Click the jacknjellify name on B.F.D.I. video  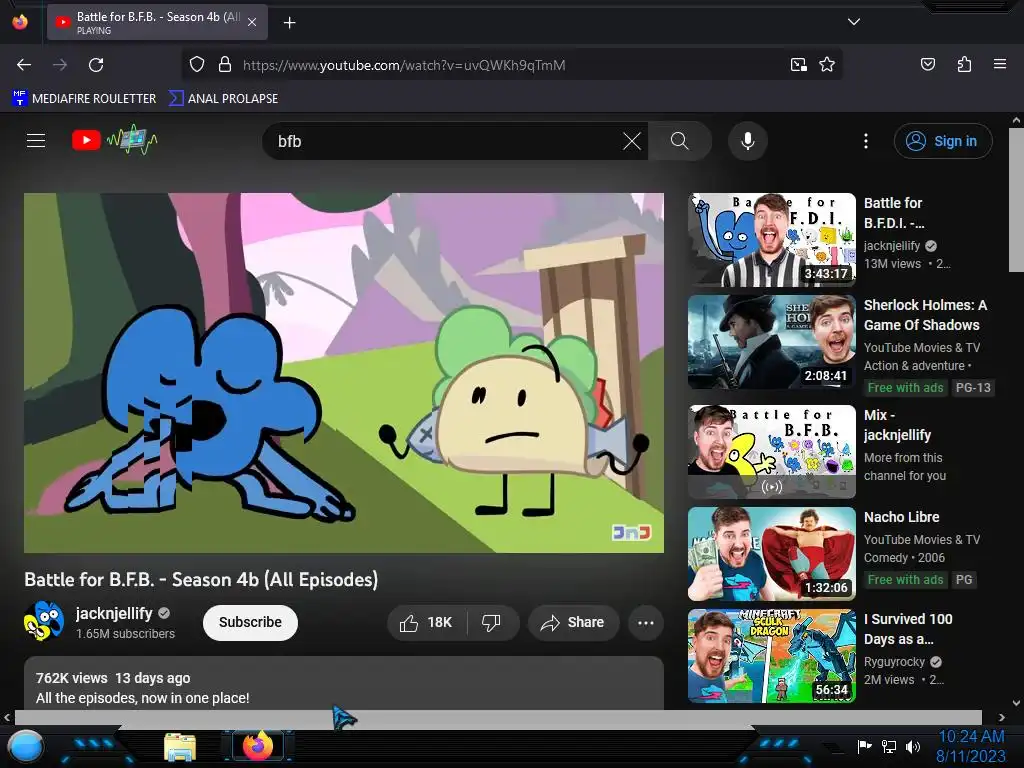891,246
